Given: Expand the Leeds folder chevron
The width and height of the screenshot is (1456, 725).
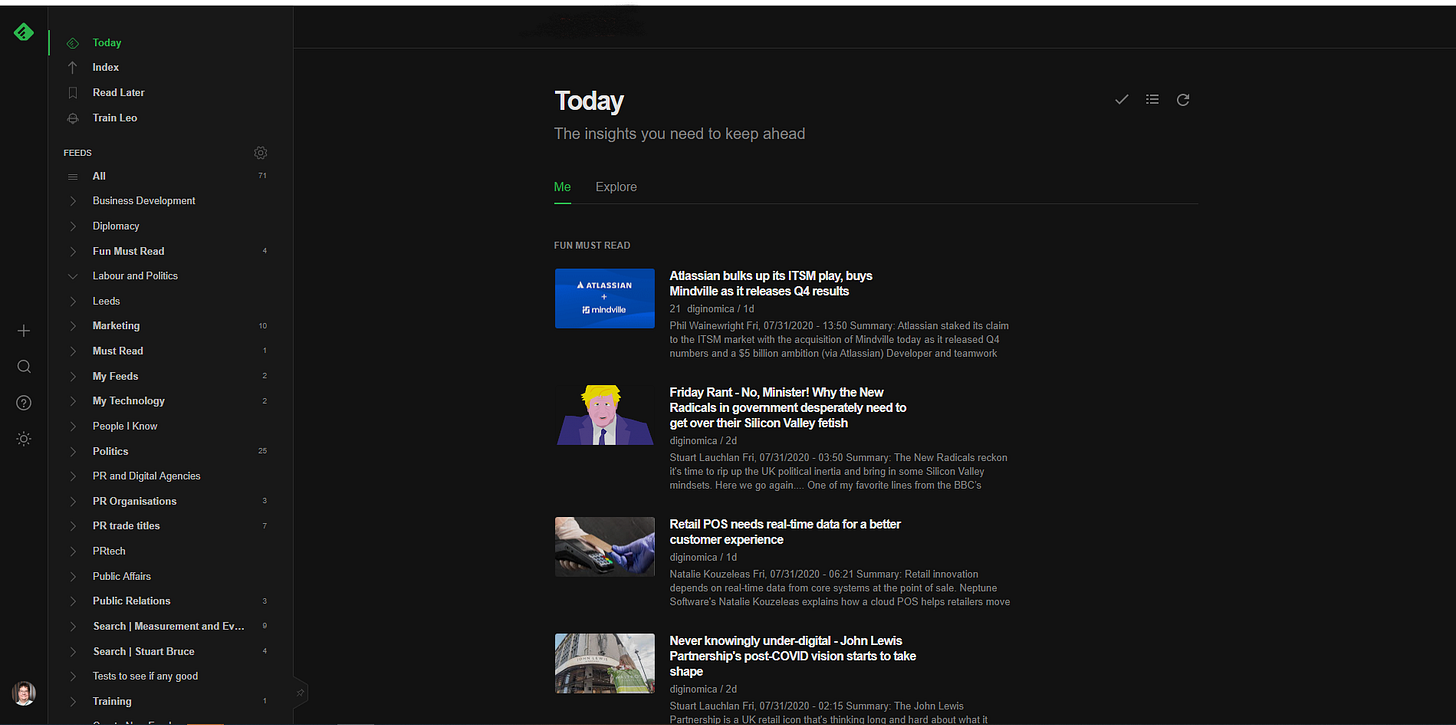Looking at the screenshot, I should [72, 301].
